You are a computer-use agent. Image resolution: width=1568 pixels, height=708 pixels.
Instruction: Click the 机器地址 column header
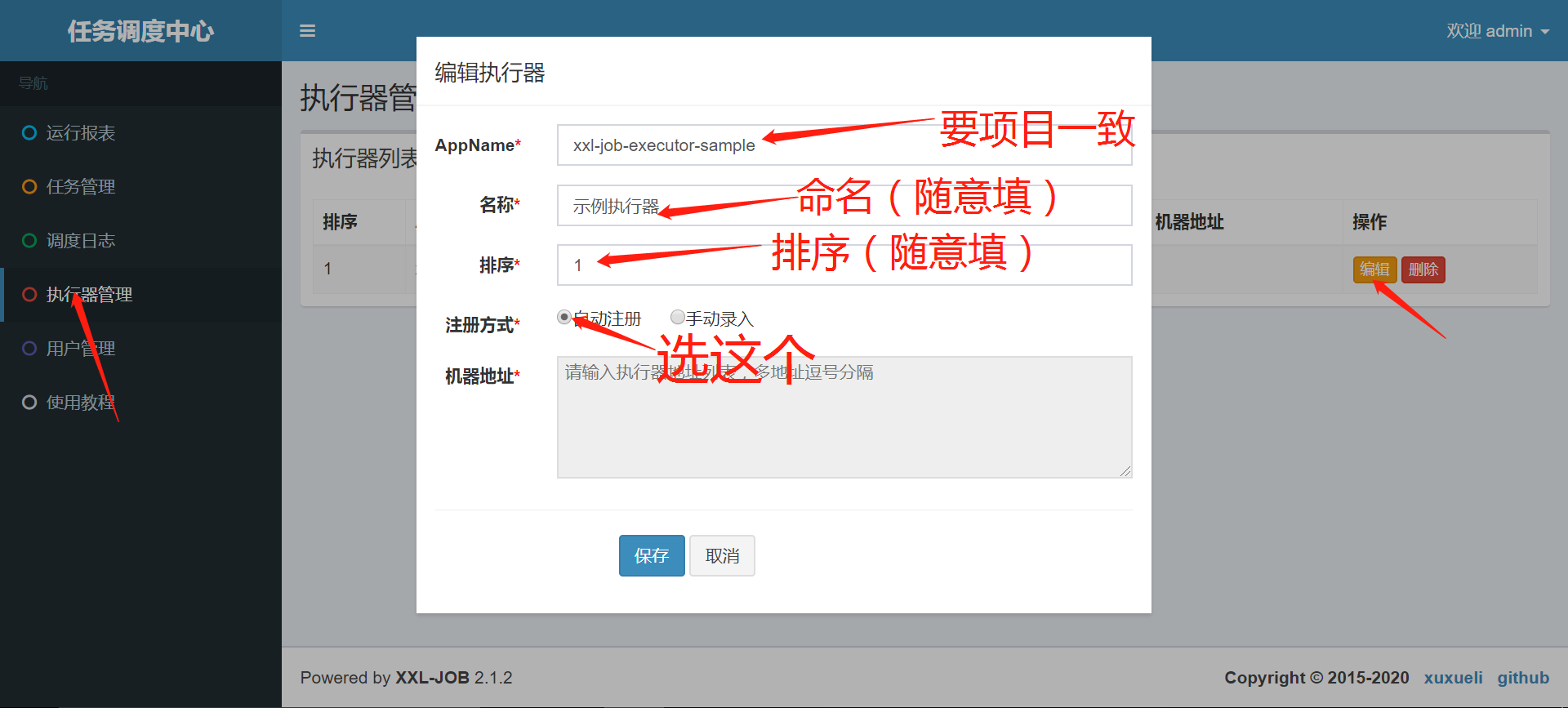click(x=1189, y=222)
